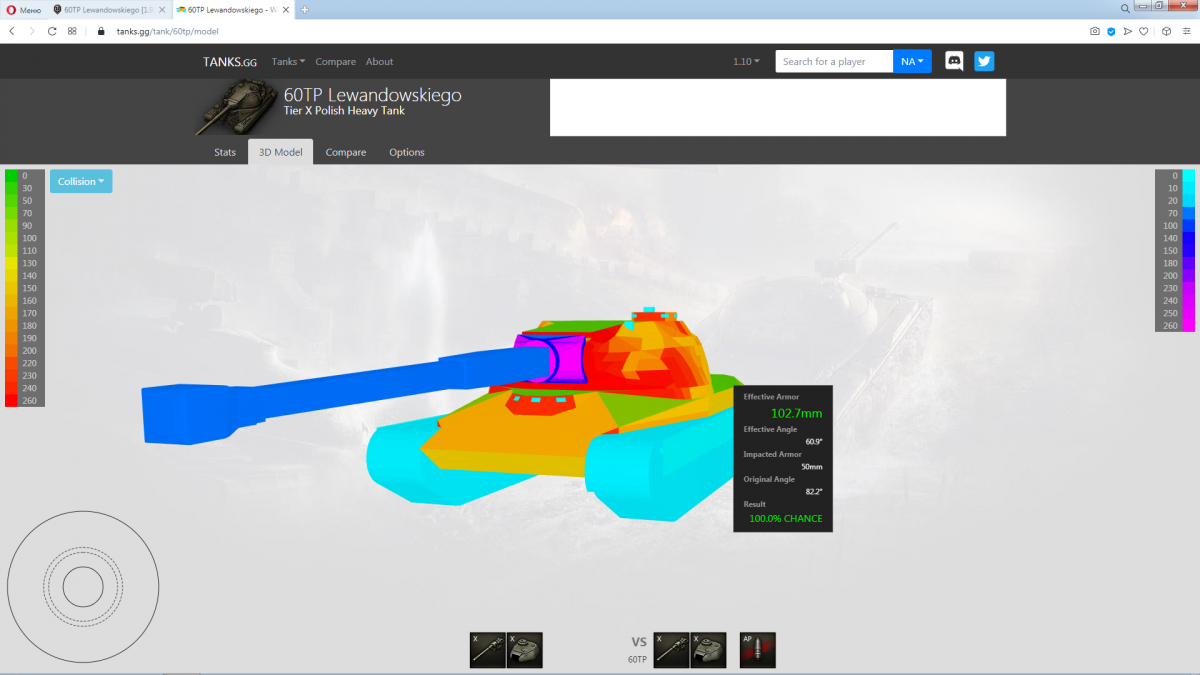This screenshot has width=1200, height=675.
Task: Toggle the ad blocker shield icon
Action: click(x=1111, y=31)
